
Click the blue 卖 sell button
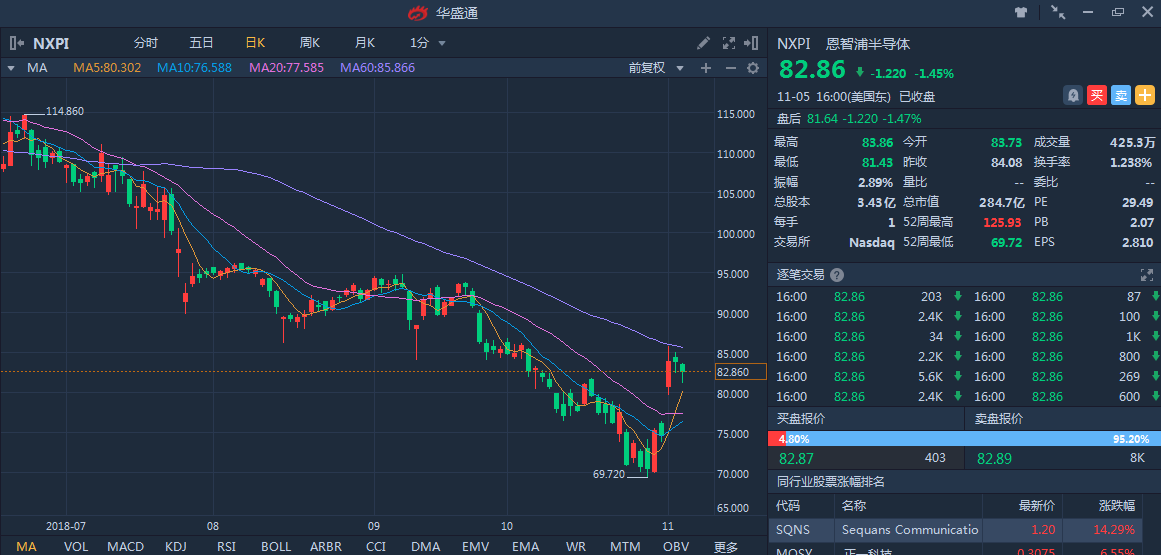click(1121, 95)
